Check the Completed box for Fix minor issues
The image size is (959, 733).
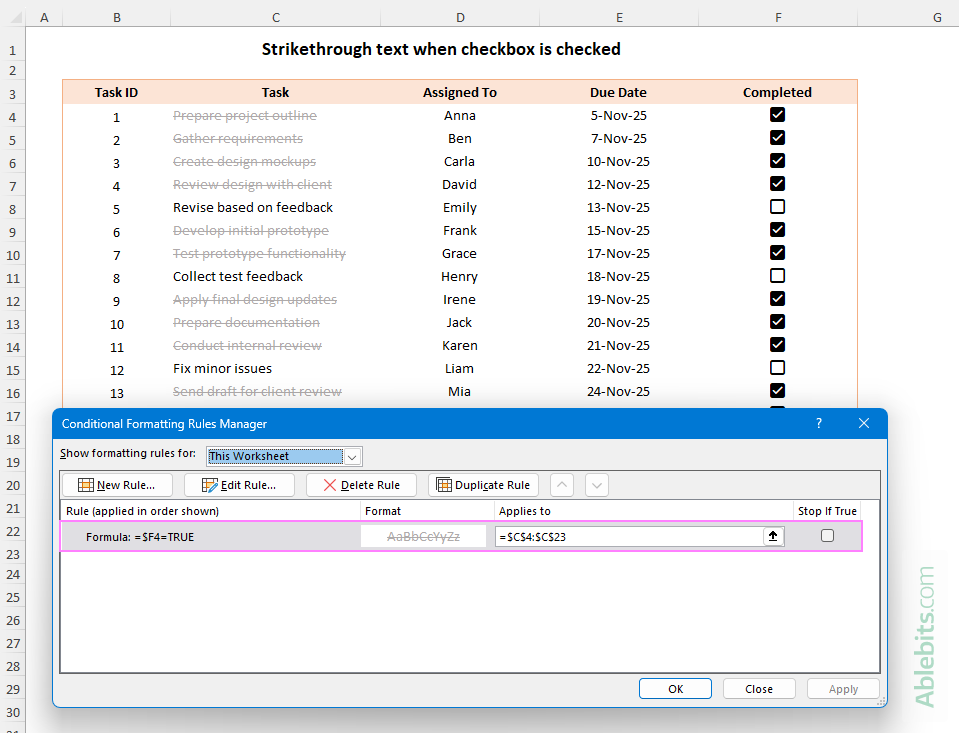(777, 367)
